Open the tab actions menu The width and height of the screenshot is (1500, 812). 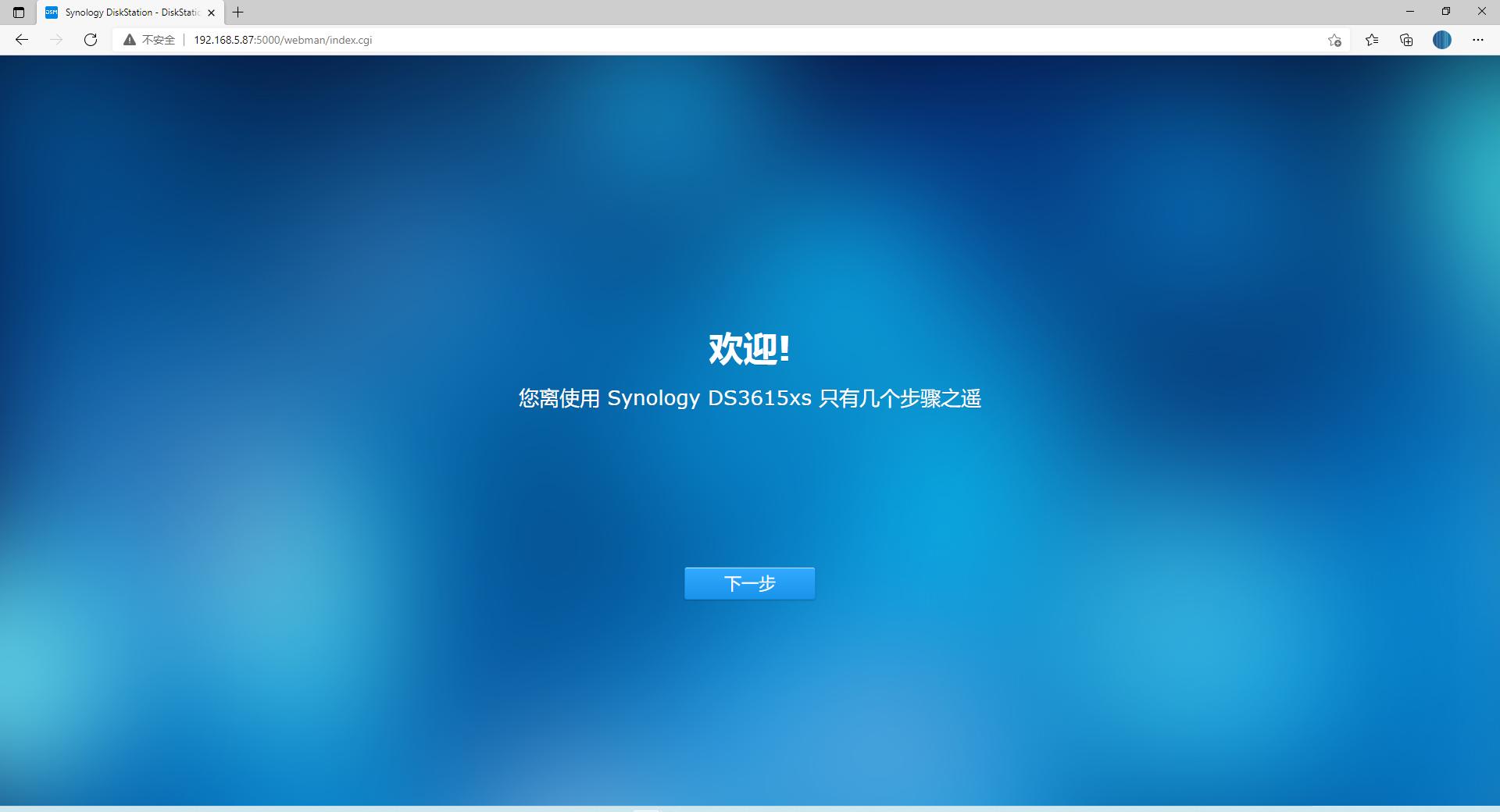(18, 12)
